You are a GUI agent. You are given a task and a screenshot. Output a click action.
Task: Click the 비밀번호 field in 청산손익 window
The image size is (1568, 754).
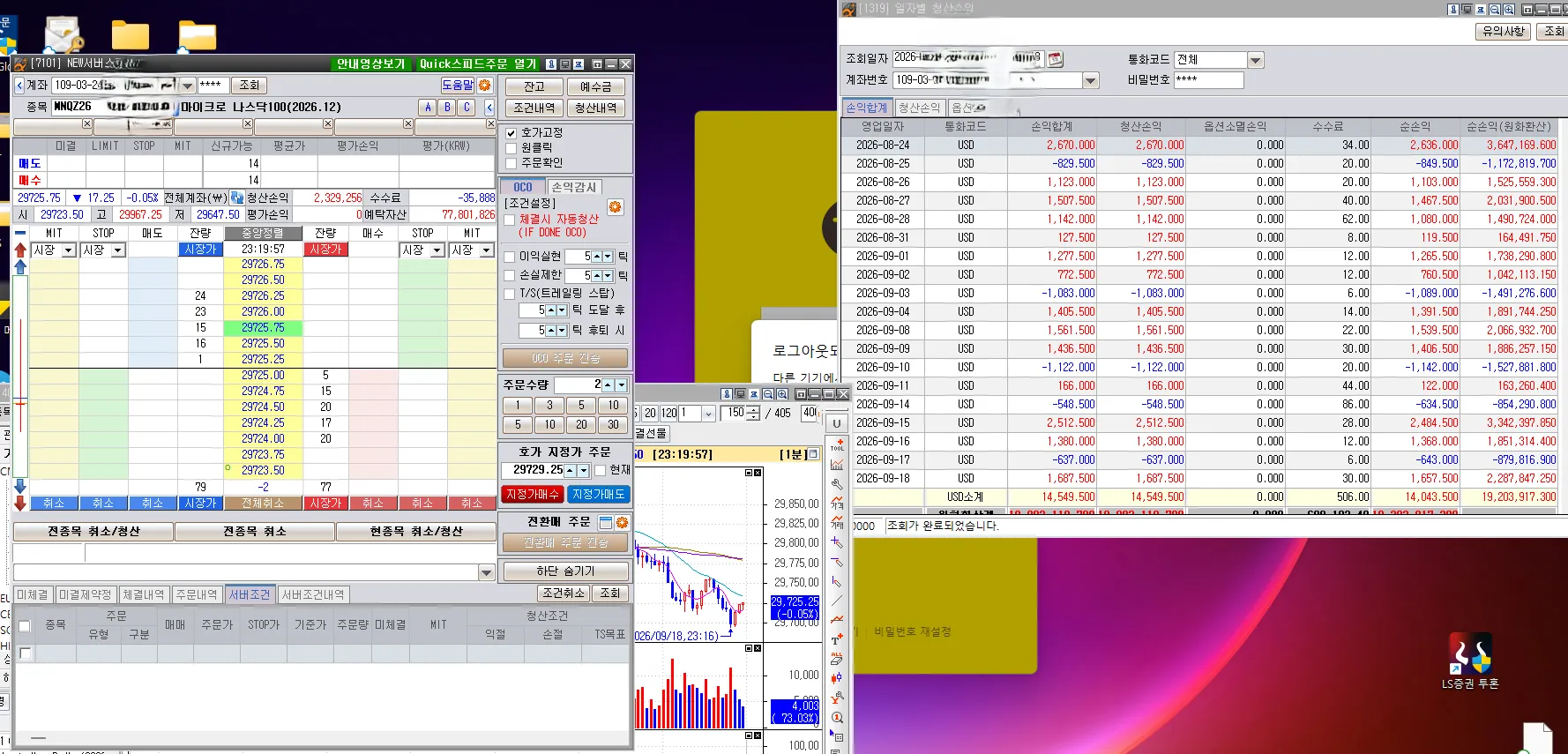coord(1209,80)
